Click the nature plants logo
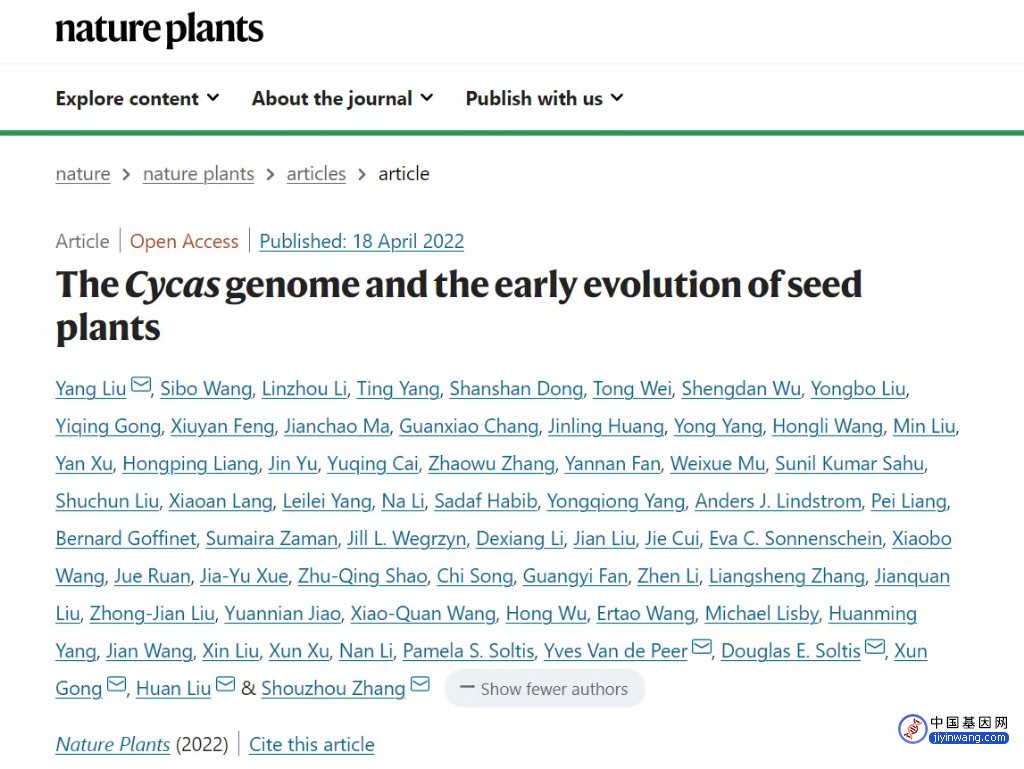The height and width of the screenshot is (769, 1024). click(159, 29)
